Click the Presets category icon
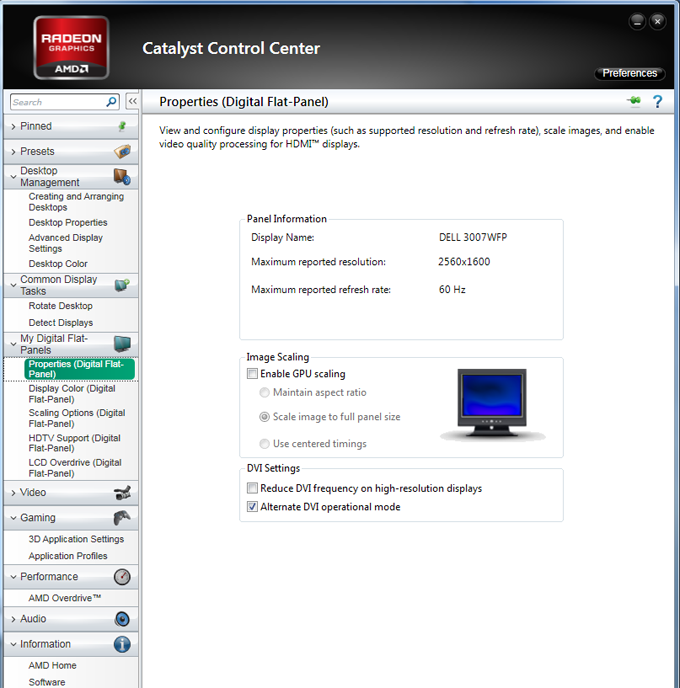 [x=122, y=152]
